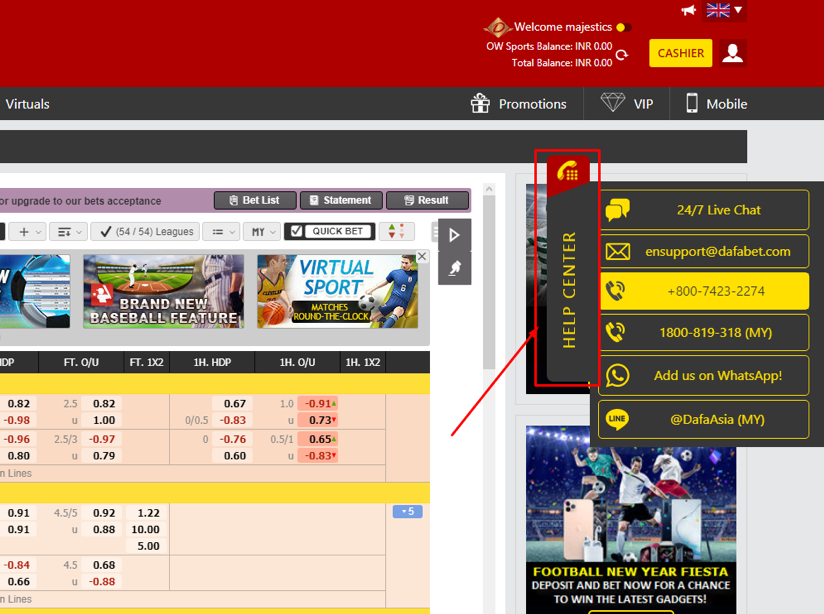Viewport: 824px width, 614px height.
Task: Click the hockey player icon below play
Action: click(x=455, y=268)
